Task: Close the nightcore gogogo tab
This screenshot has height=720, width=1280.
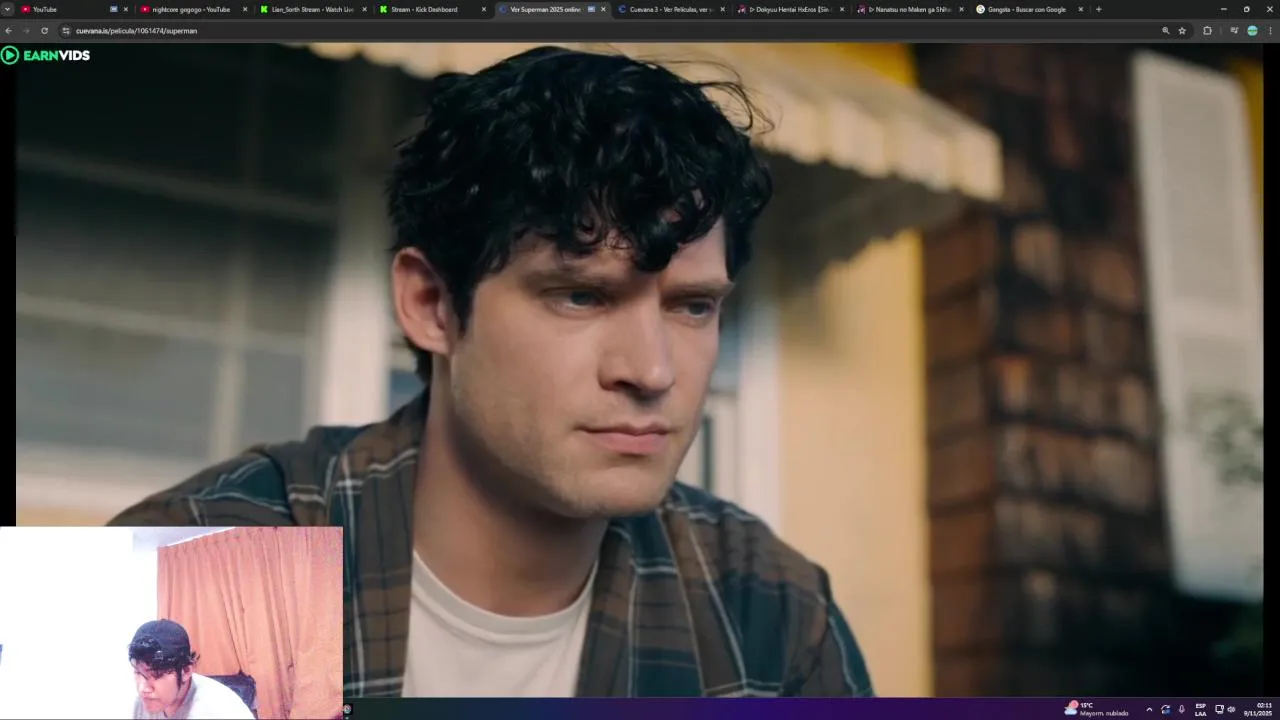Action: pos(245,9)
